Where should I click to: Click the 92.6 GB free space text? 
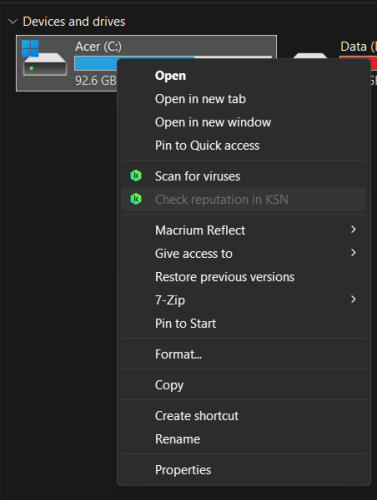tap(96, 80)
